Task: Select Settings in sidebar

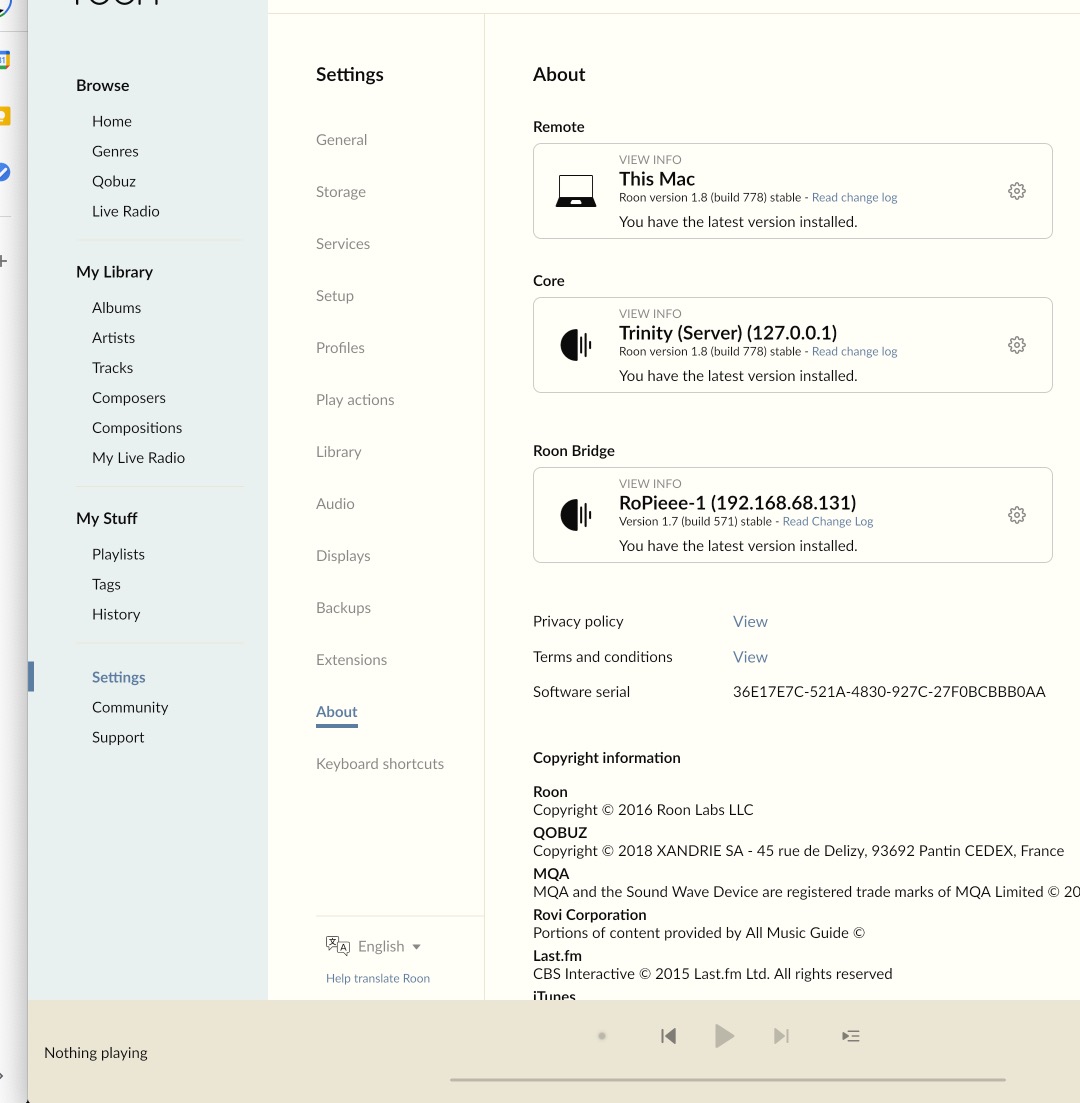Action: pos(119,677)
